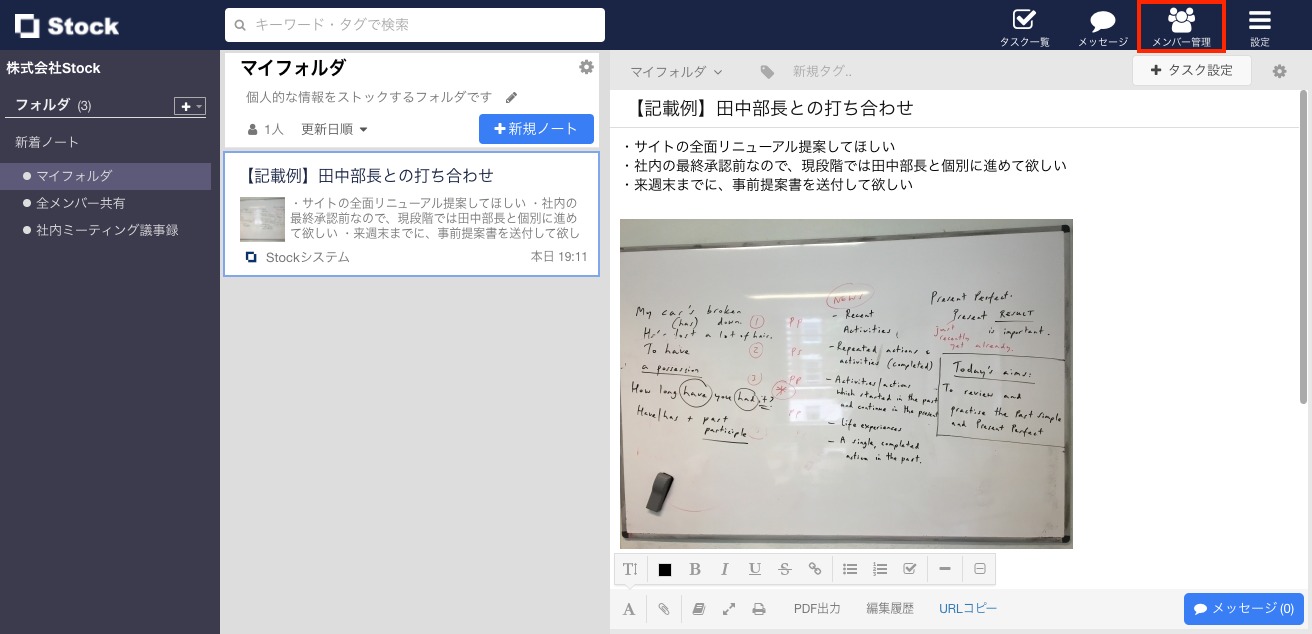Open the Tt text size dropdown
The image size is (1312, 634).
(629, 569)
